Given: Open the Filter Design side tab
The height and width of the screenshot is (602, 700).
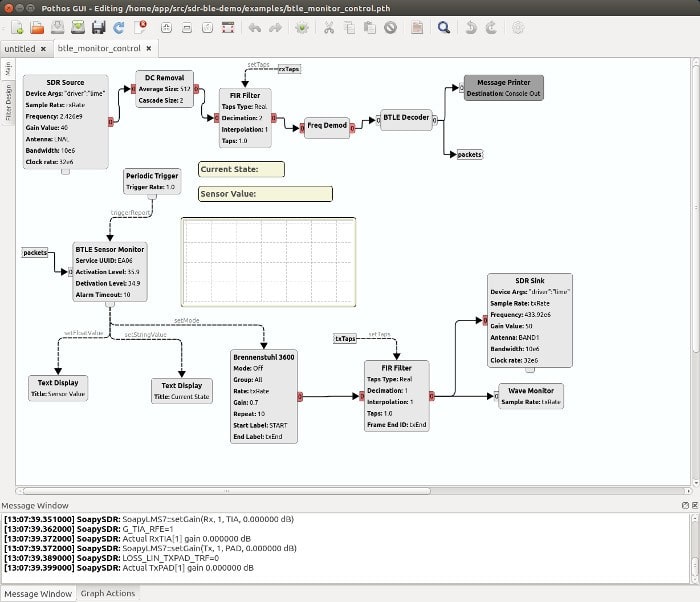Looking at the screenshot, I should click(8, 103).
